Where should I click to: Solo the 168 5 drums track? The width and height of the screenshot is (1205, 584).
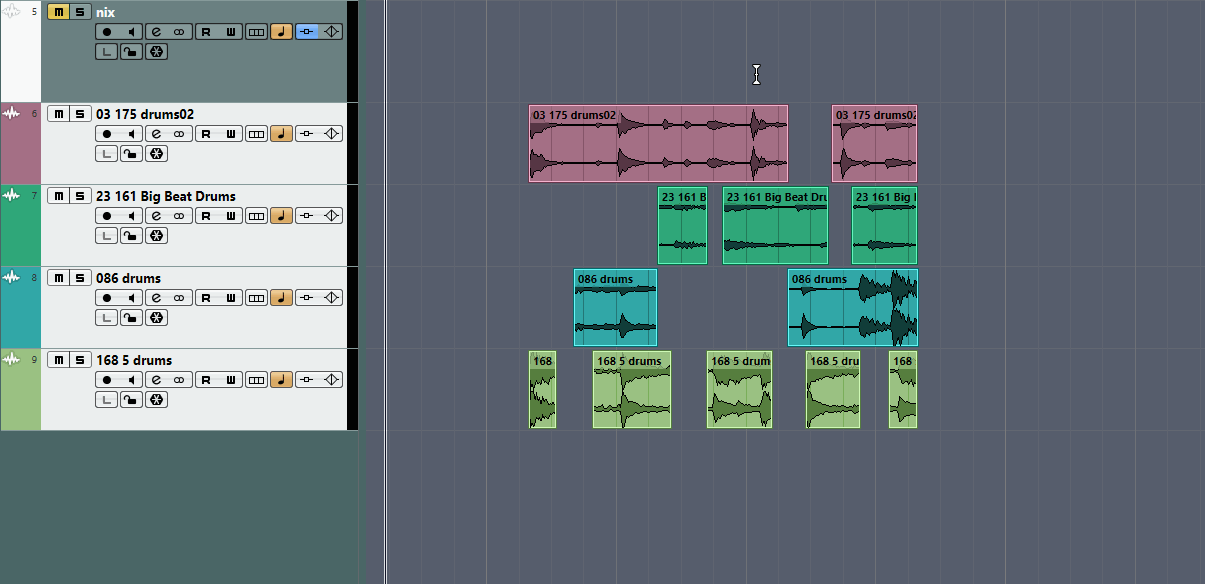tap(79, 360)
